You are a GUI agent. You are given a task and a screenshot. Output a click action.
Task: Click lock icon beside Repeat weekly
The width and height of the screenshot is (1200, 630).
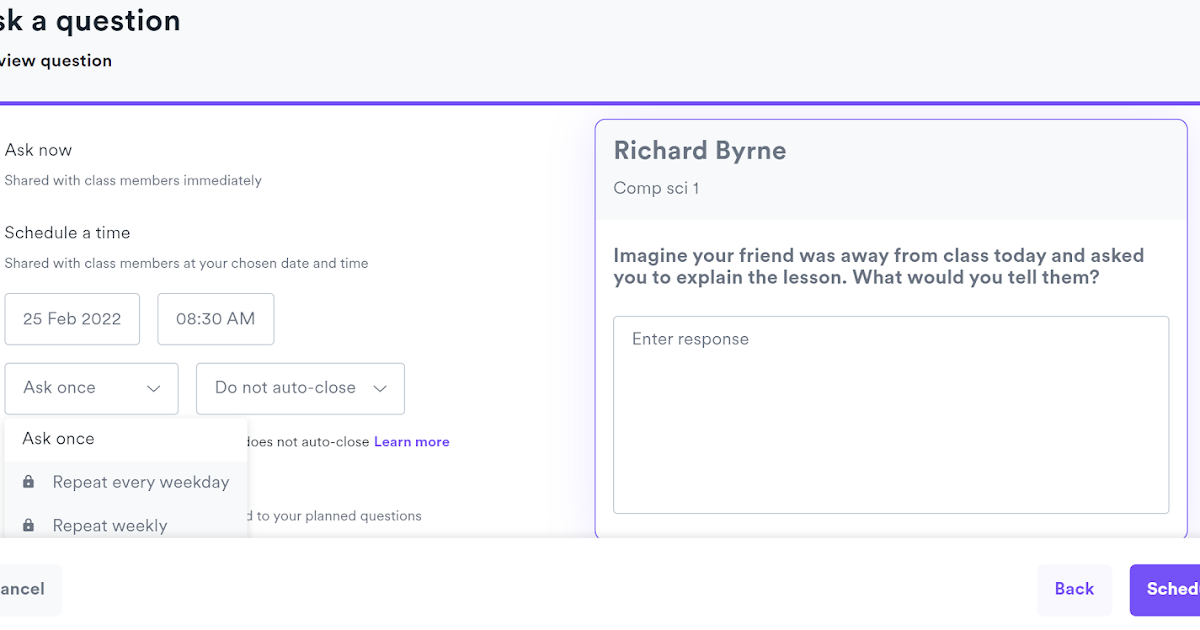click(29, 526)
